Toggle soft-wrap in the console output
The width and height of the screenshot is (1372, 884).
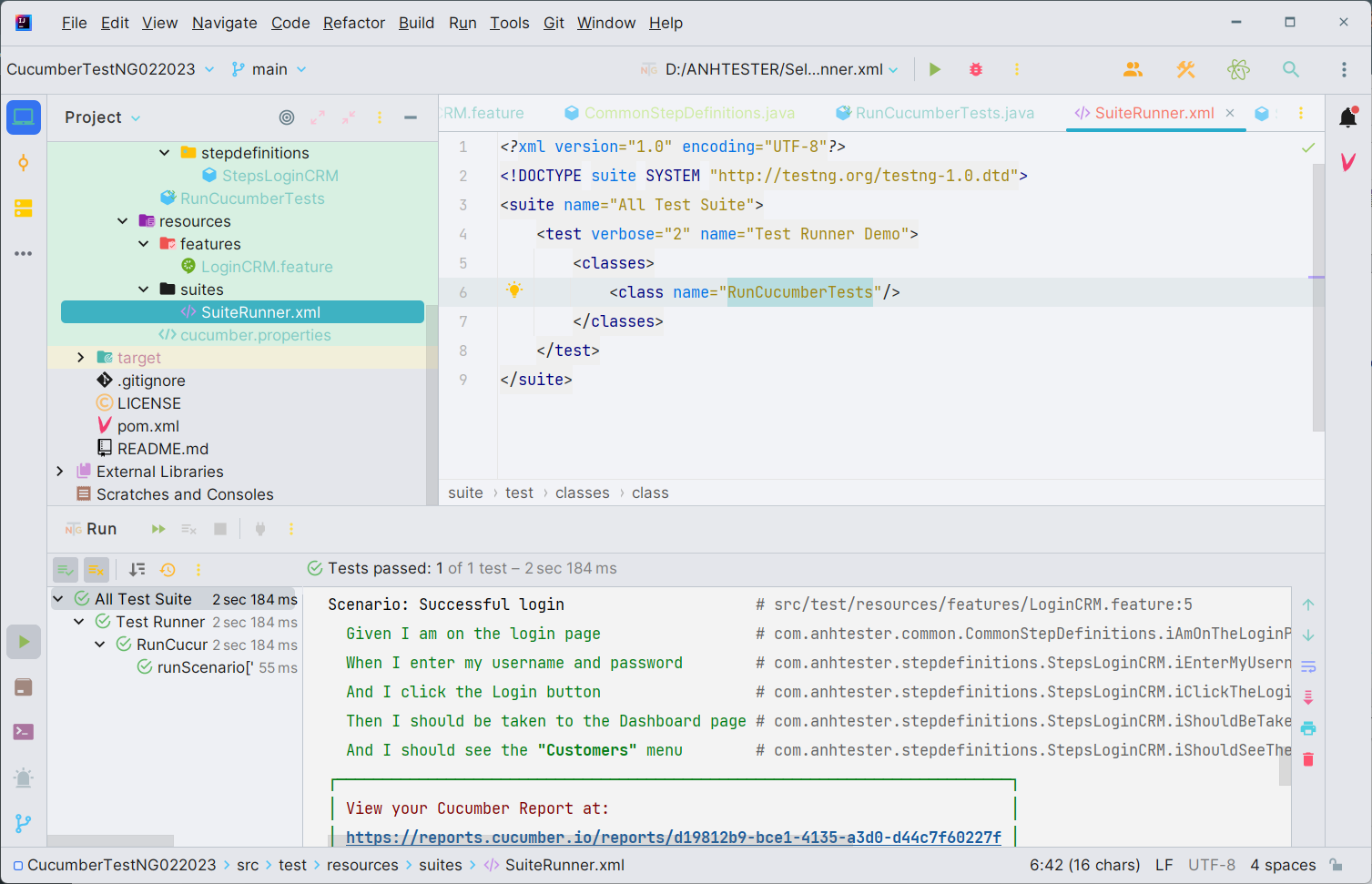tap(1308, 666)
